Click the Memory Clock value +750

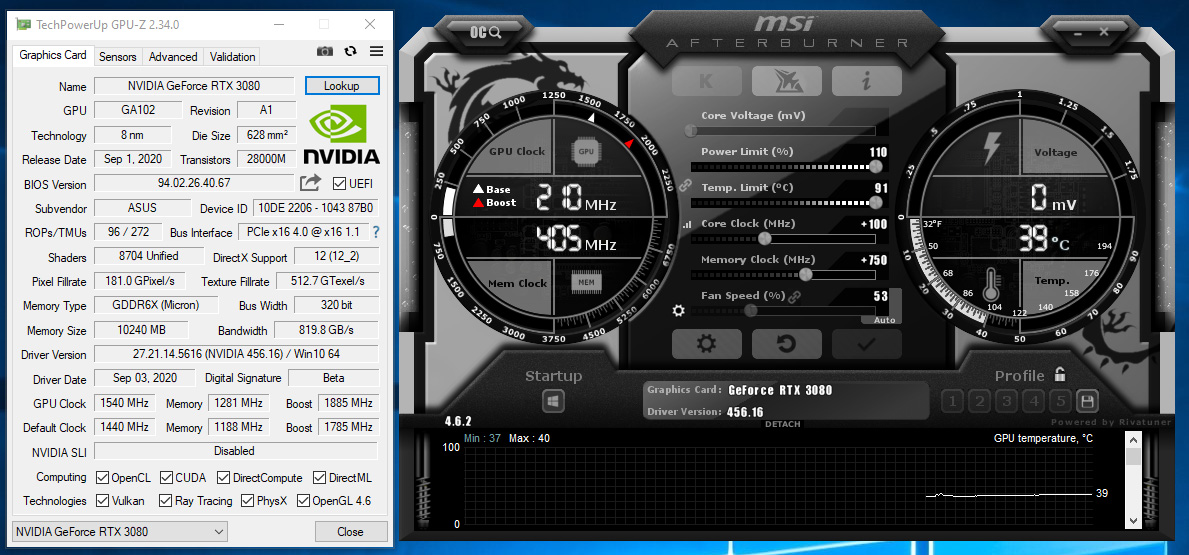click(874, 260)
